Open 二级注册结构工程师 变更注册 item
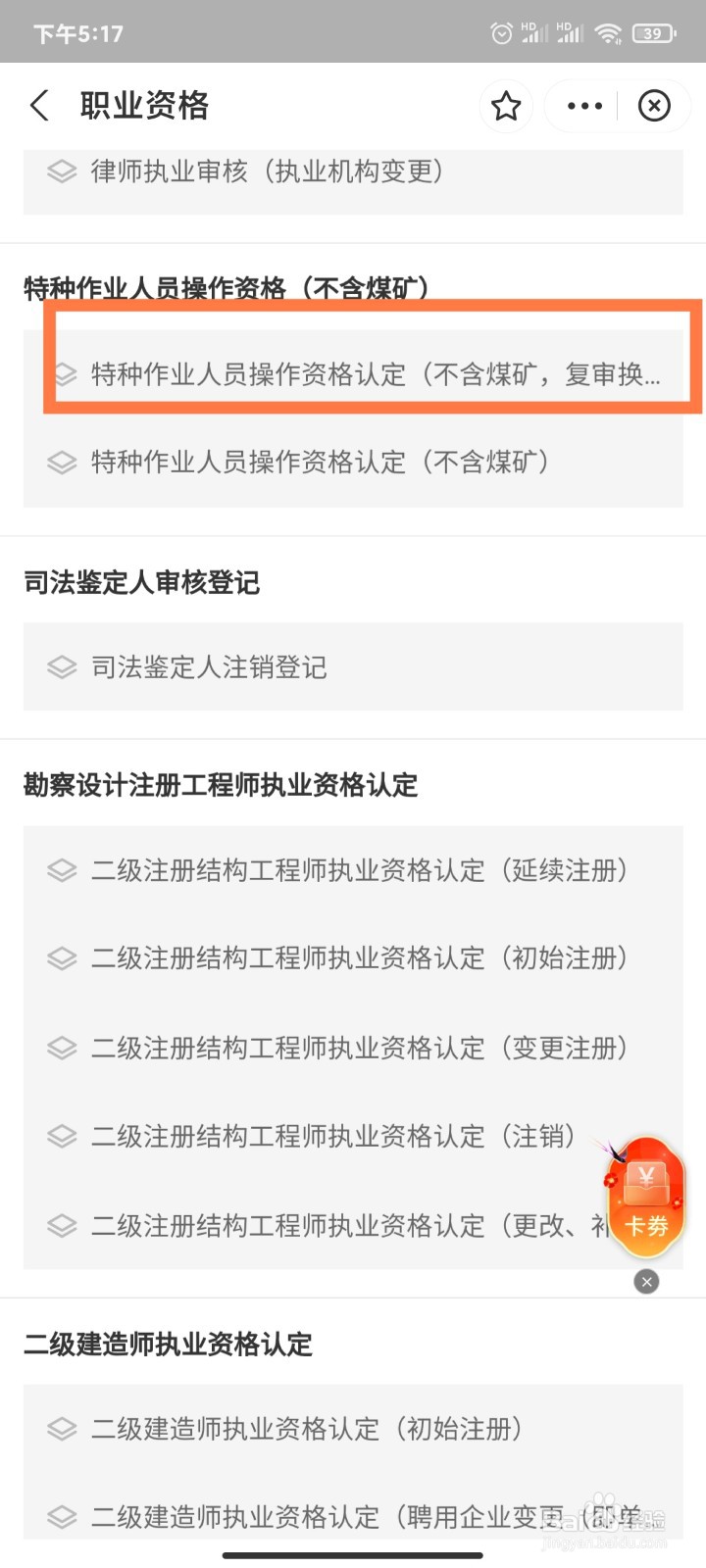This screenshot has width=706, height=1568. tap(353, 1048)
